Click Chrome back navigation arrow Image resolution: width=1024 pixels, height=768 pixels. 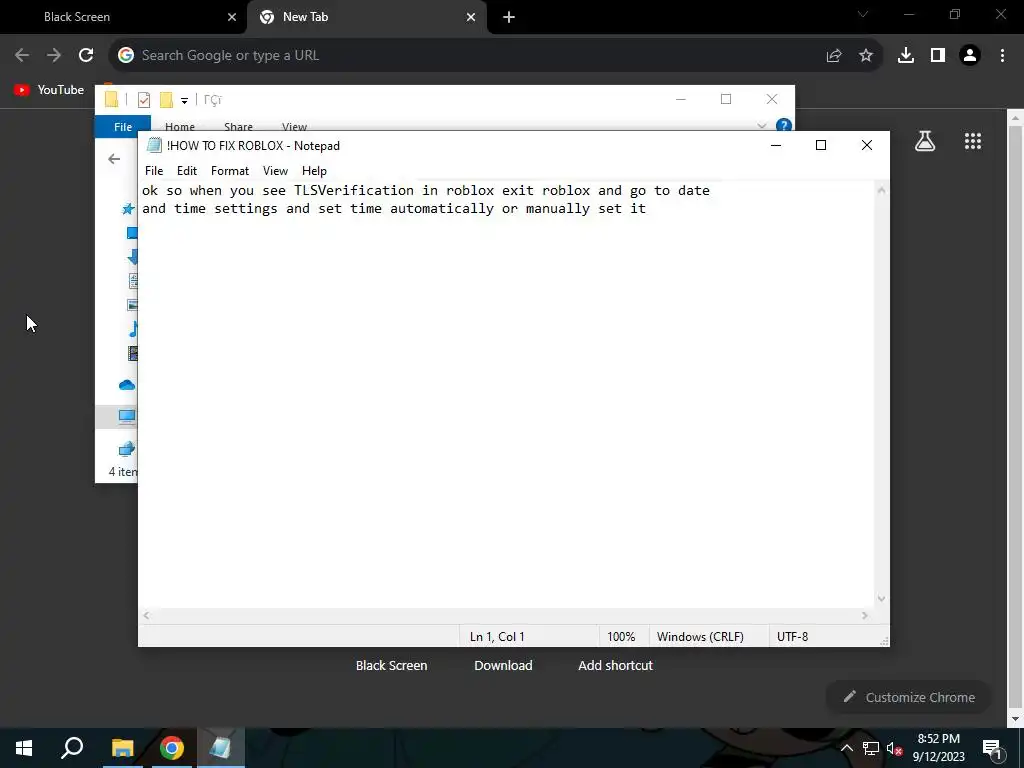click(22, 56)
